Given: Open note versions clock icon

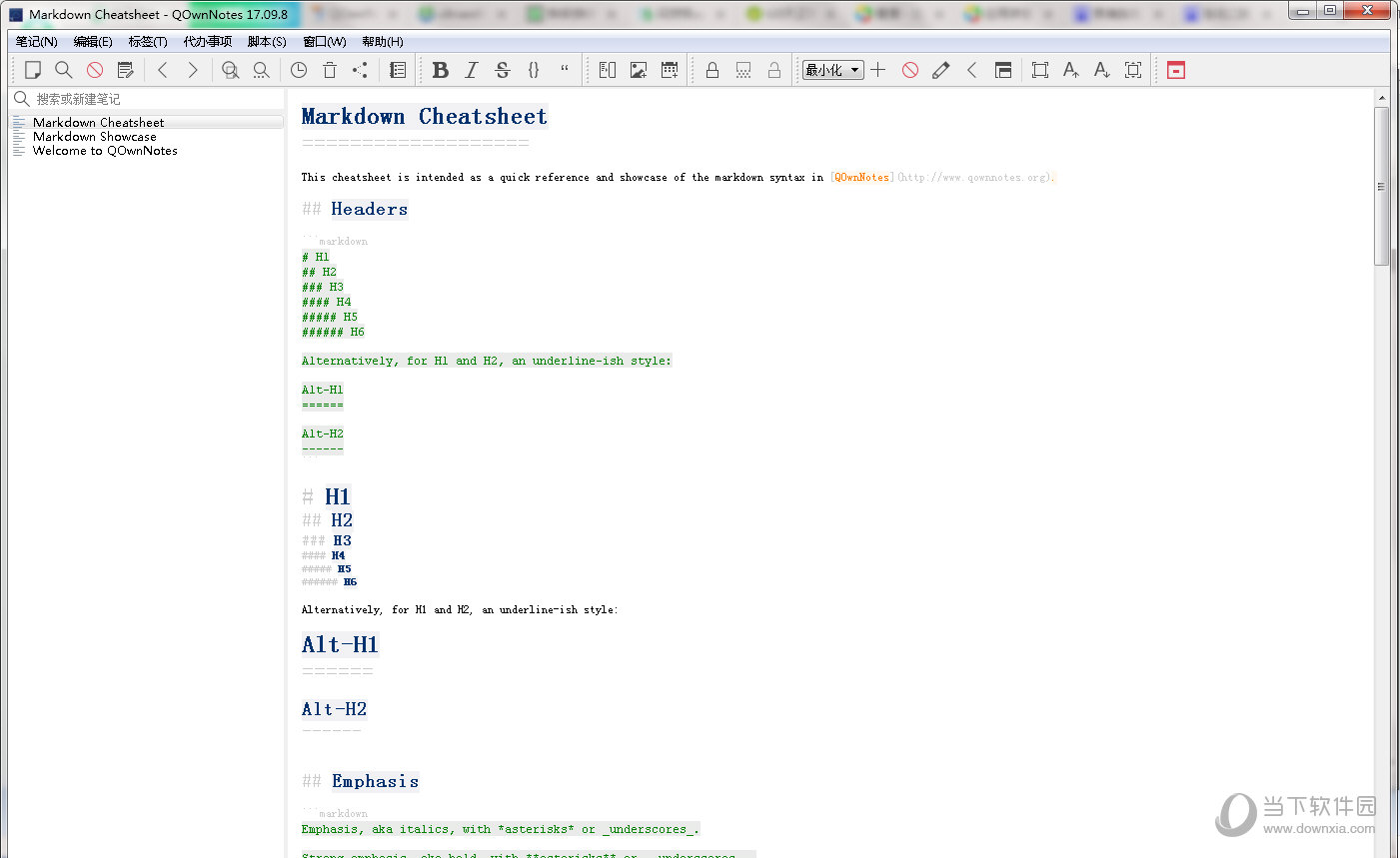Looking at the screenshot, I should [x=299, y=70].
